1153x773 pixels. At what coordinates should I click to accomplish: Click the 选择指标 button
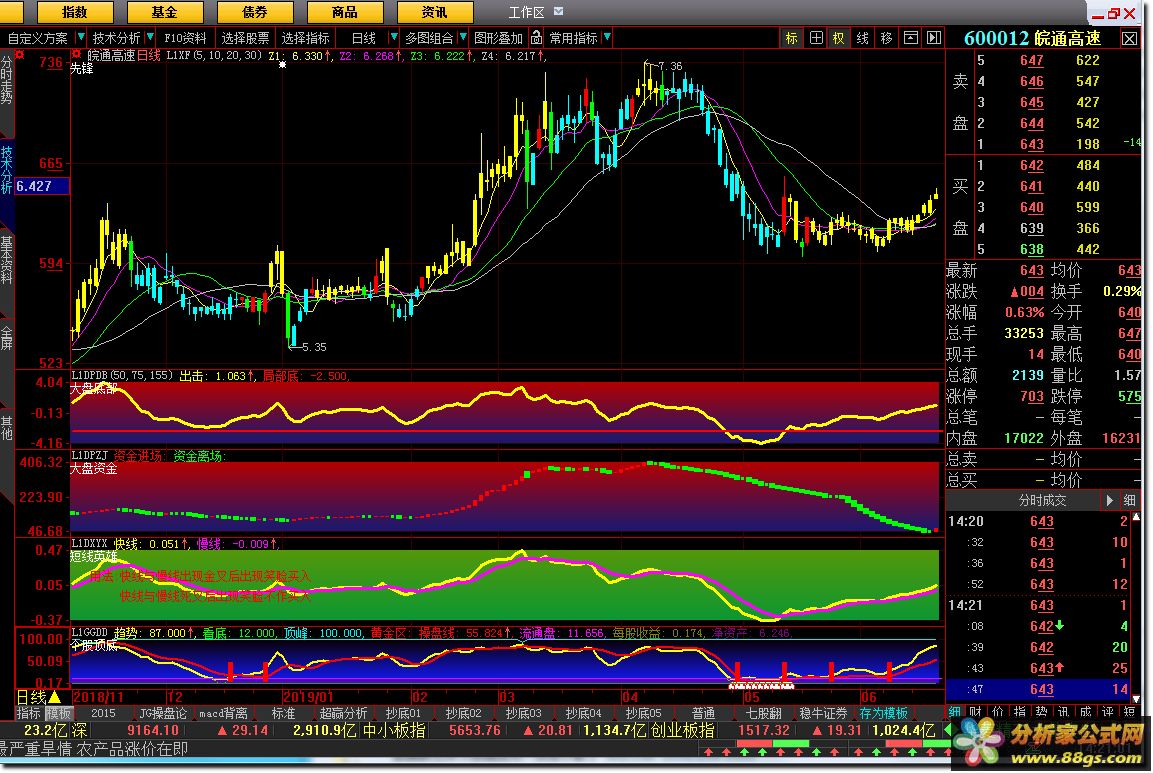pyautogui.click(x=306, y=38)
